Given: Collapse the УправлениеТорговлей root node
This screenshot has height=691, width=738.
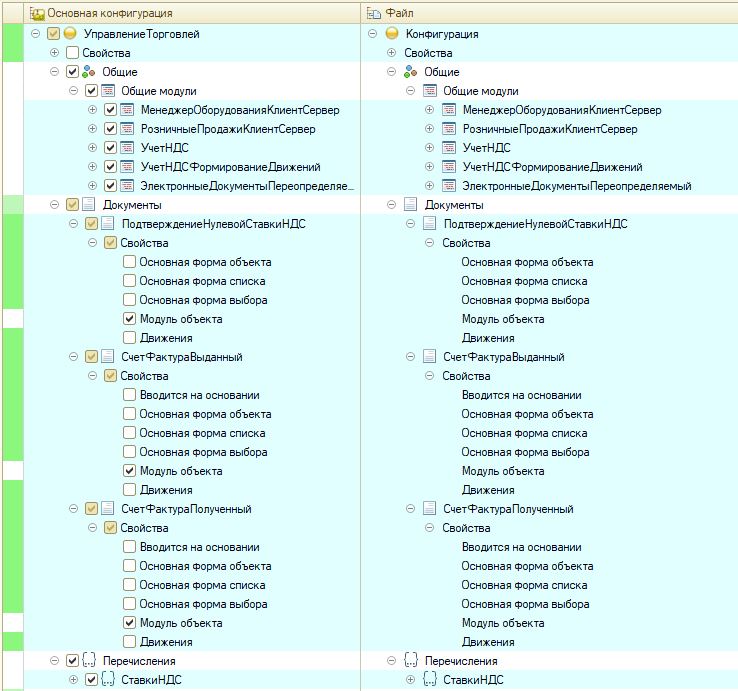Looking at the screenshot, I should 35,33.
